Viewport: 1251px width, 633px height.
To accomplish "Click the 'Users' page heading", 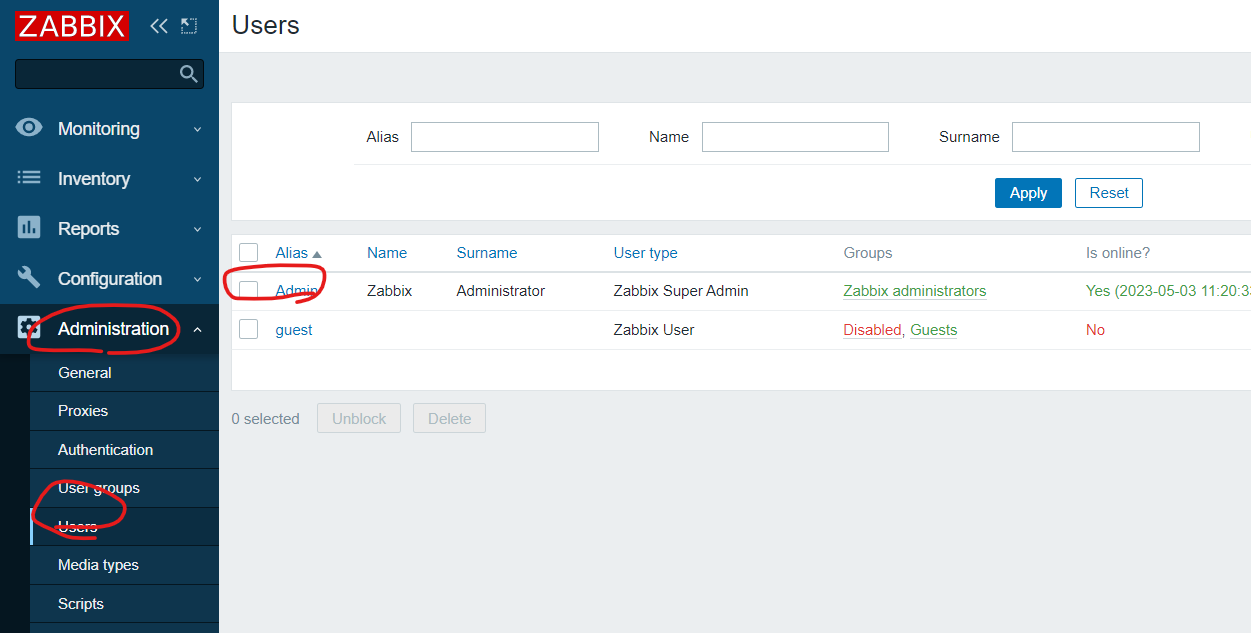I will click(266, 25).
